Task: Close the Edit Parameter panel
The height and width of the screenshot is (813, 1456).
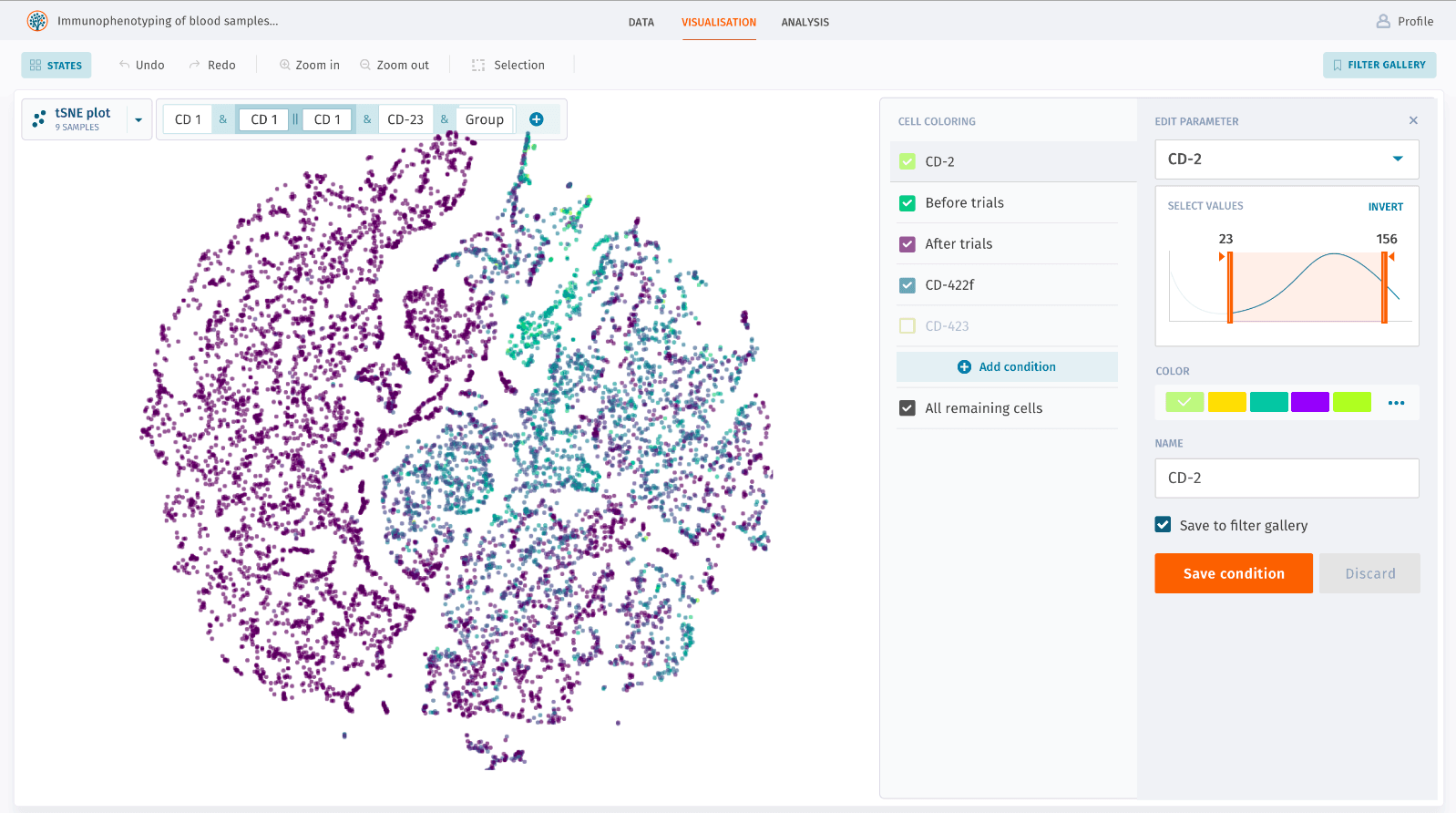Action: (x=1413, y=120)
